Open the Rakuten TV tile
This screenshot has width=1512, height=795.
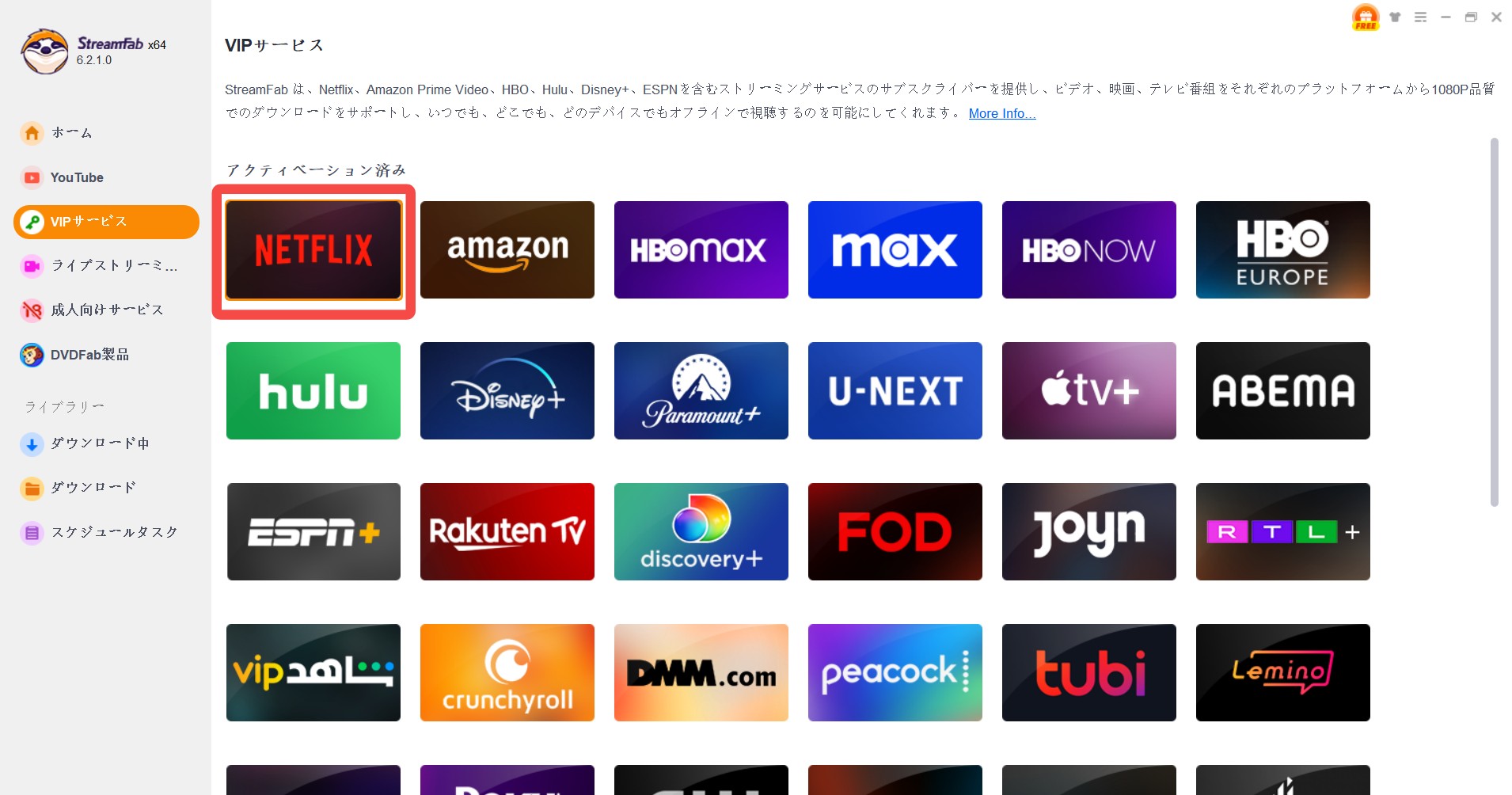tap(507, 532)
